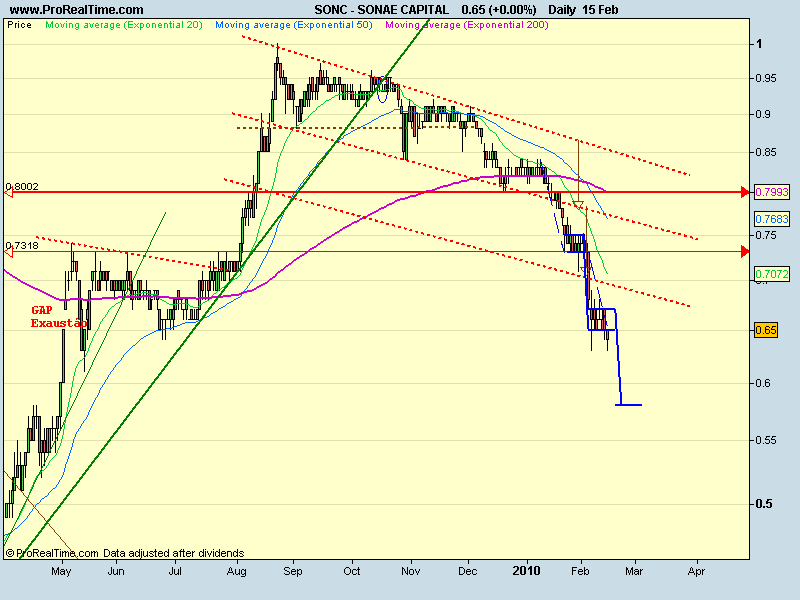800x600 pixels.
Task: Click the red arrow marker at 0.7993
Action: coord(745,192)
